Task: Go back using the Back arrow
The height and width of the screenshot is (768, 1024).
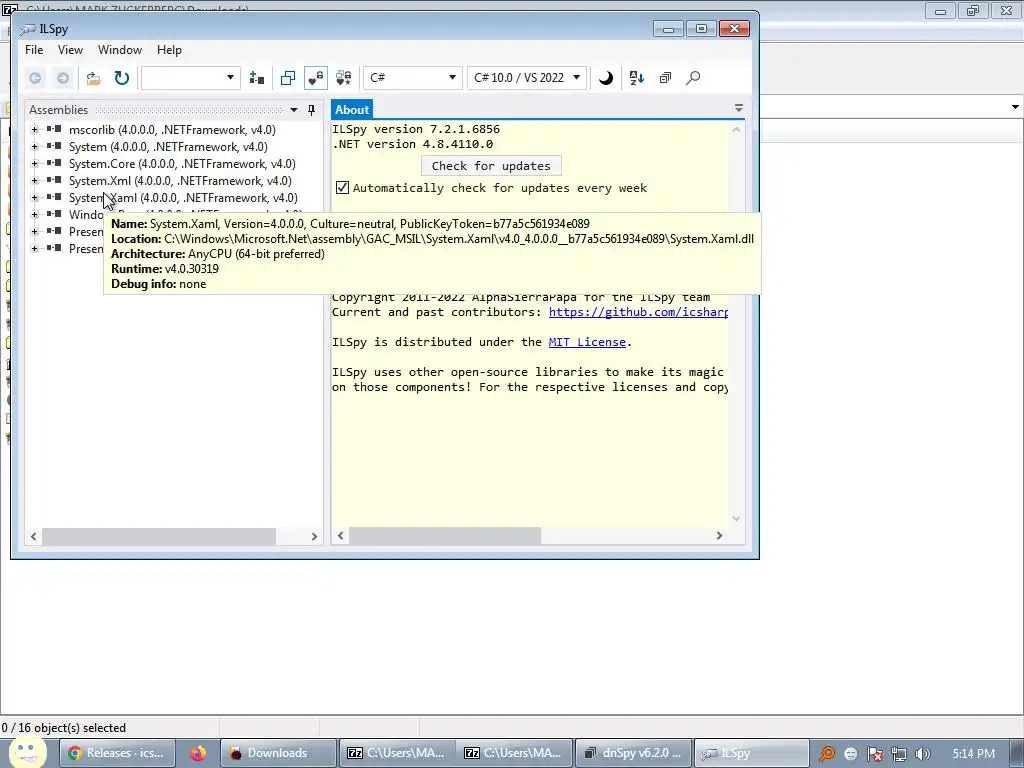Action: 35,78
